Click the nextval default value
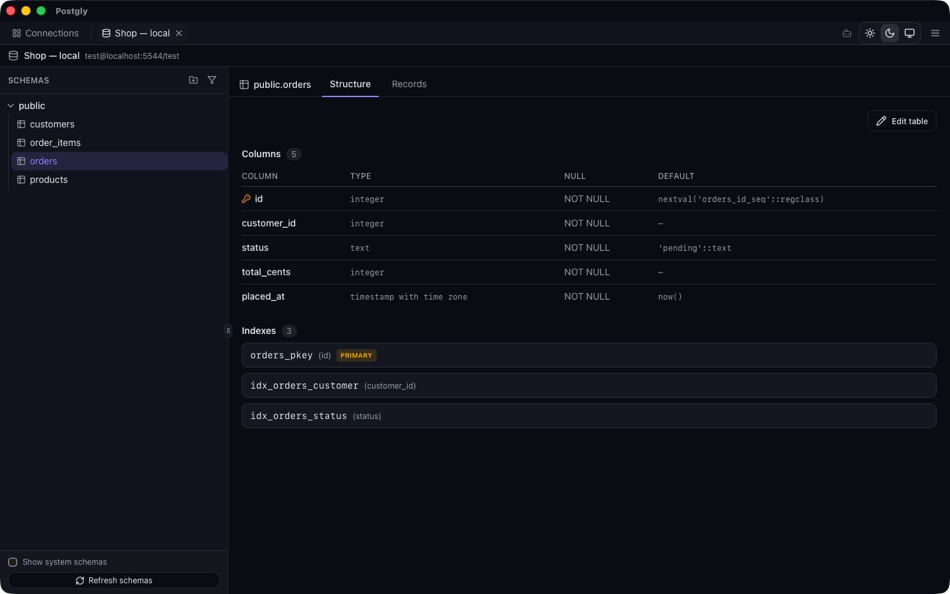Viewport: 950px width, 594px height. [741, 199]
